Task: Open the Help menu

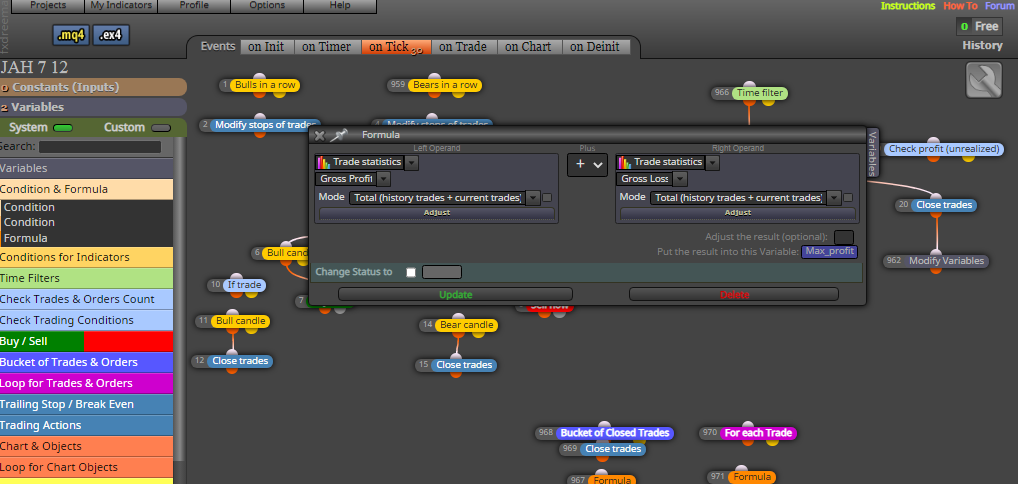Action: point(340,6)
